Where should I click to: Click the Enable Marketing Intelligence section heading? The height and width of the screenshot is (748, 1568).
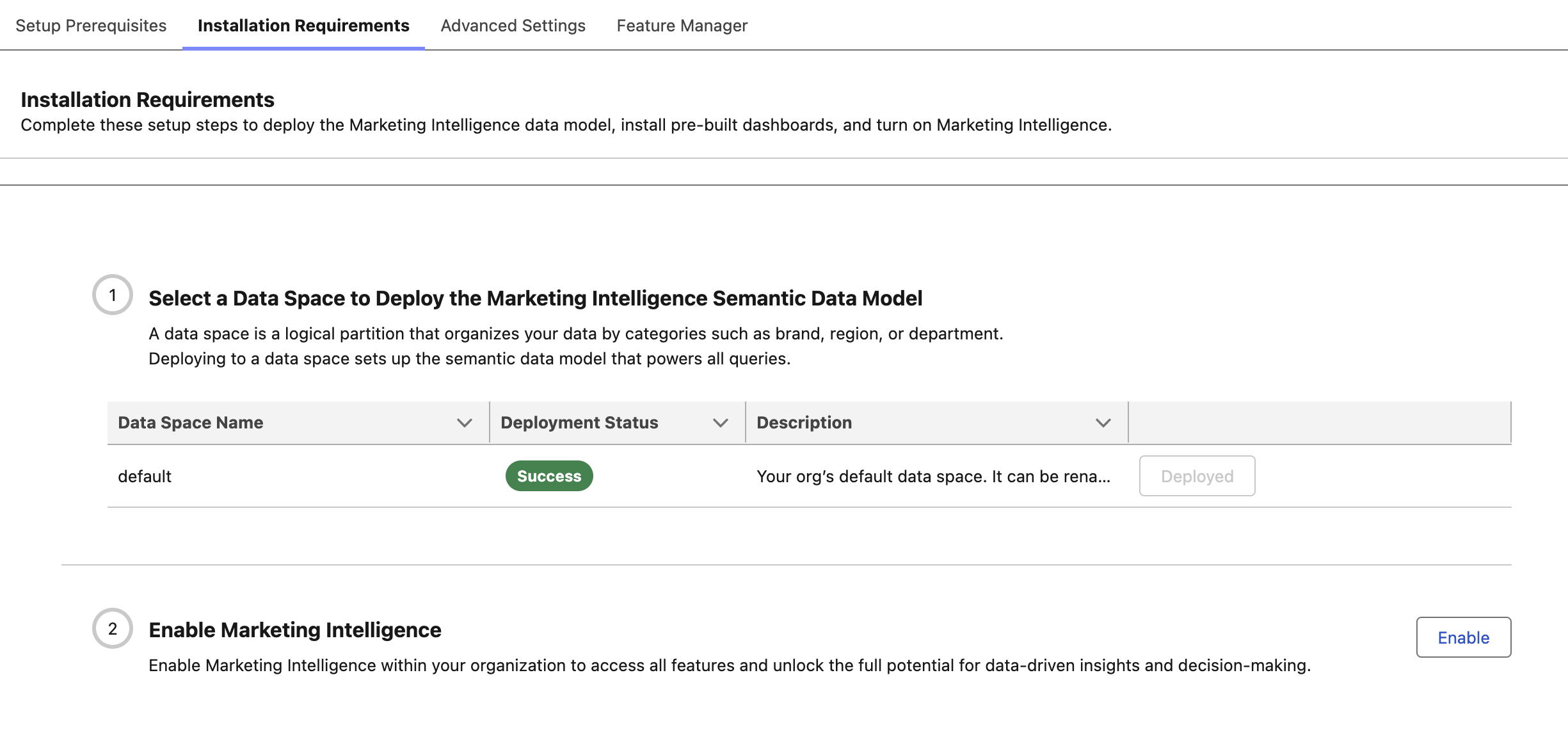(294, 629)
